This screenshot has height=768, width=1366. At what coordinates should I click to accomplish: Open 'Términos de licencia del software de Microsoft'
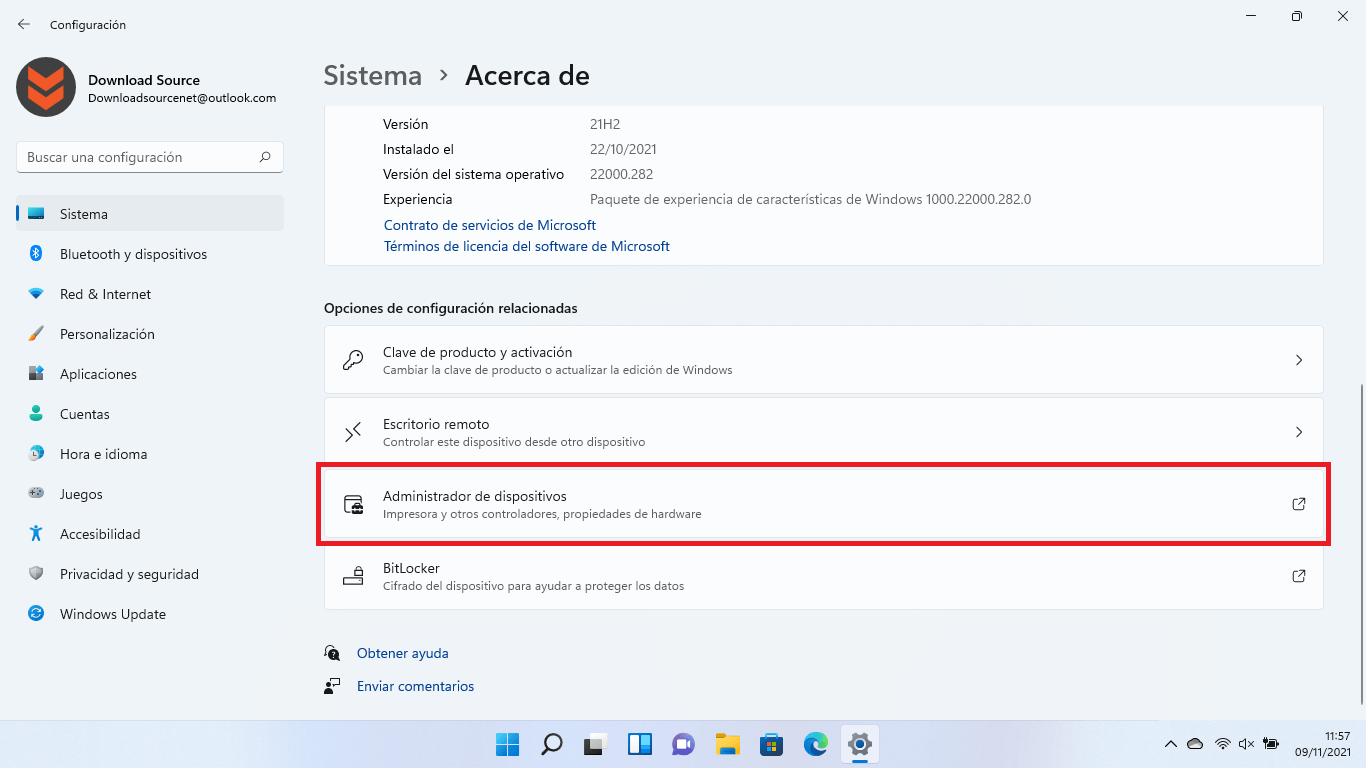coord(527,246)
